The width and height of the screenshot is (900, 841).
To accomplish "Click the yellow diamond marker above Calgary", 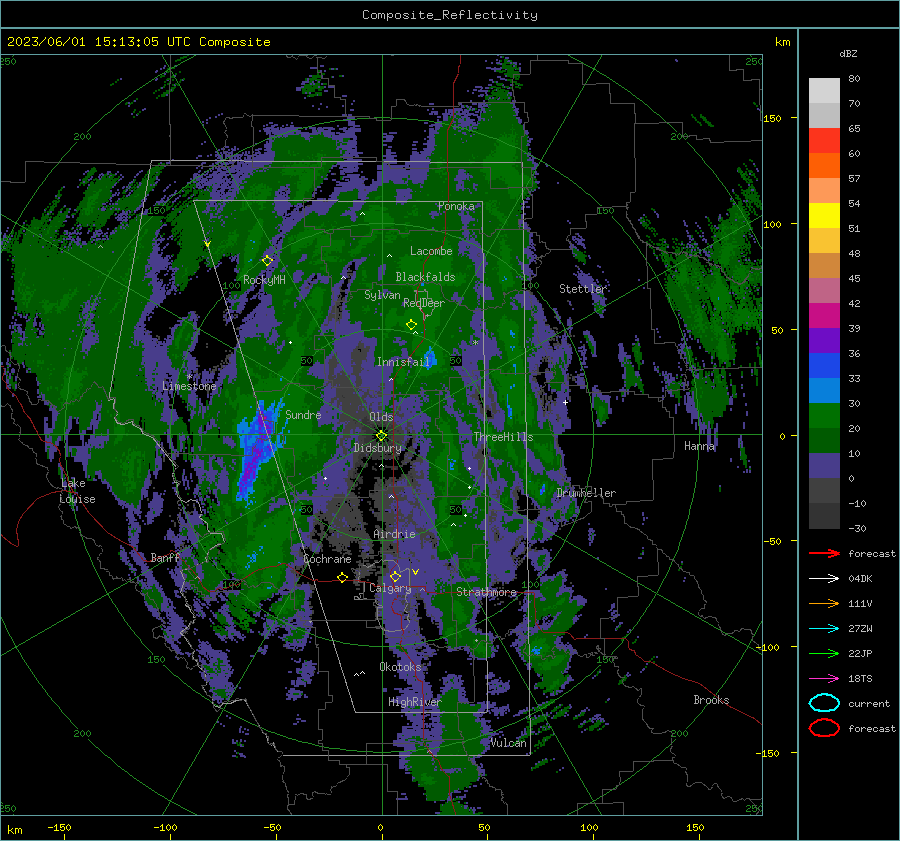I will coord(395,576).
